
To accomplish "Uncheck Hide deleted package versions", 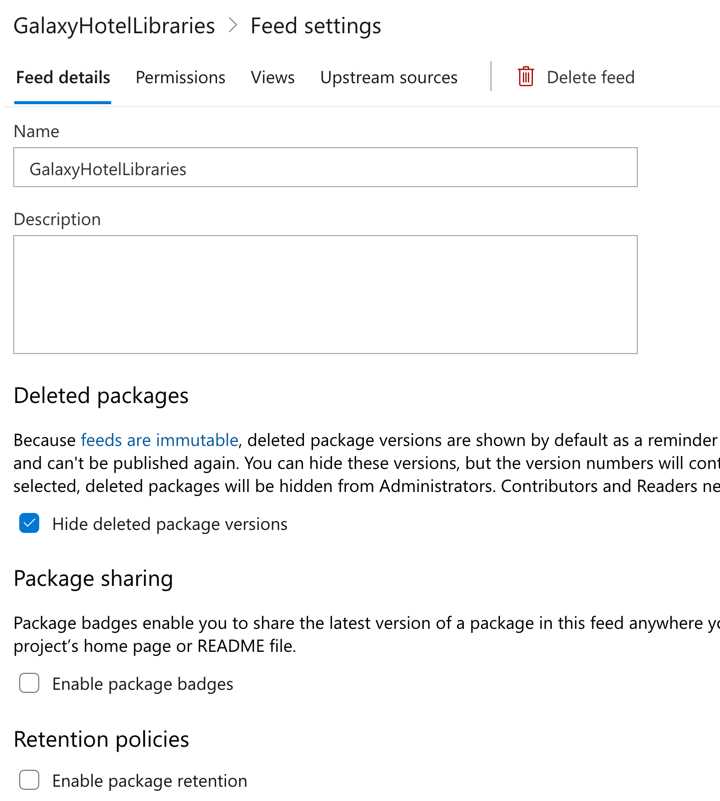I will 29,523.
